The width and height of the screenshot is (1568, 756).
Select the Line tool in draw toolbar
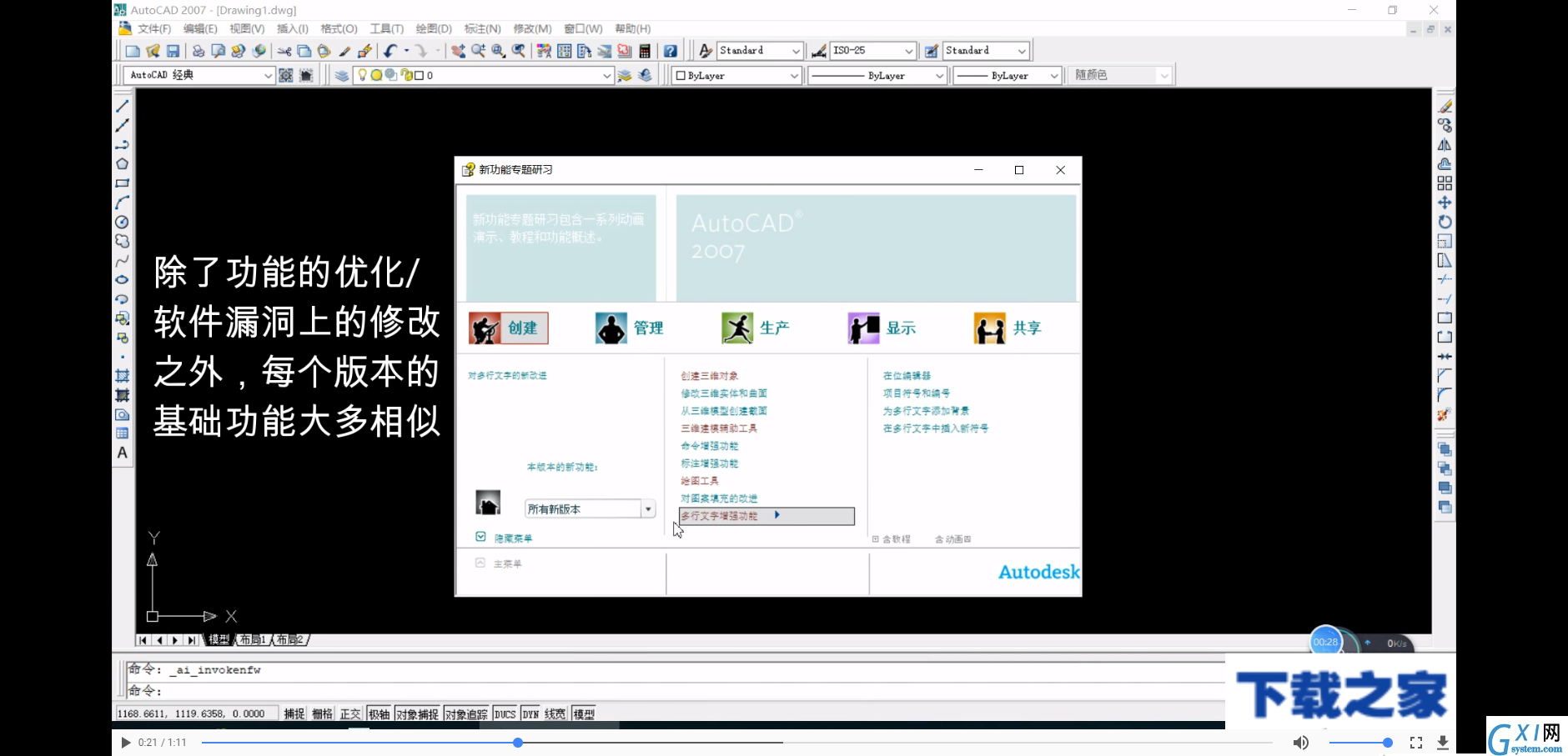point(123,107)
